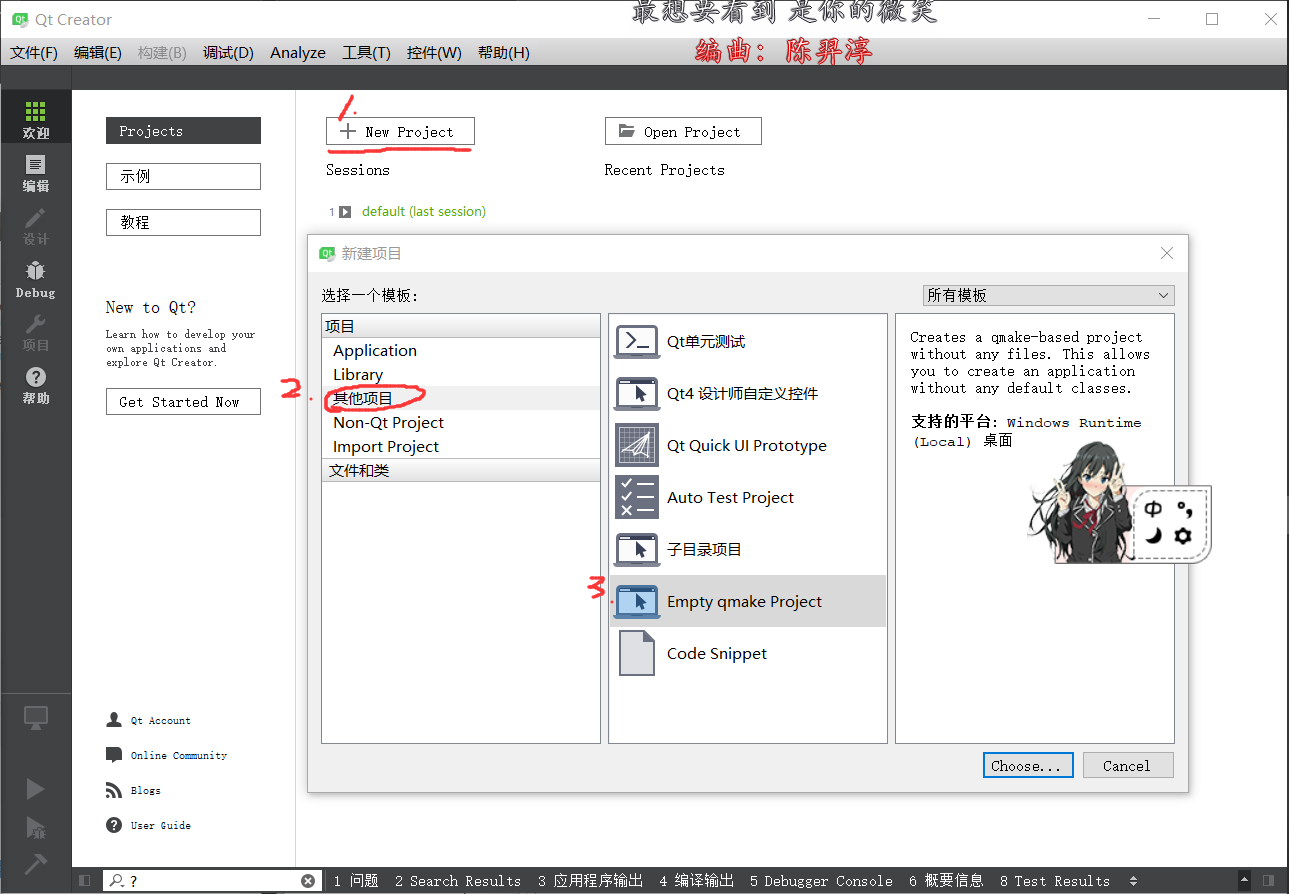The width and height of the screenshot is (1289, 894).
Task: Open the 所有模板 template filter dropdown
Action: point(1048,295)
